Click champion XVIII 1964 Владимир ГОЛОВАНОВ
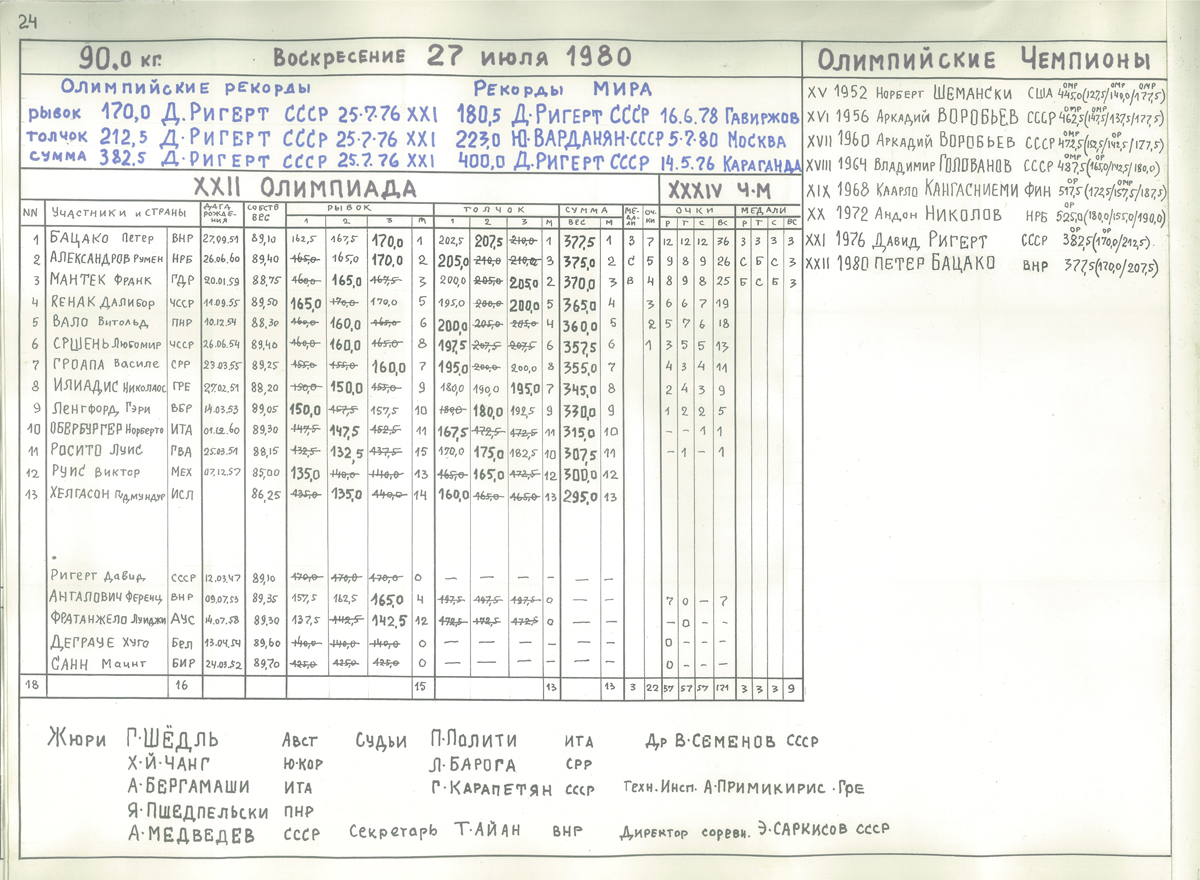The image size is (1200, 880). 985,167
